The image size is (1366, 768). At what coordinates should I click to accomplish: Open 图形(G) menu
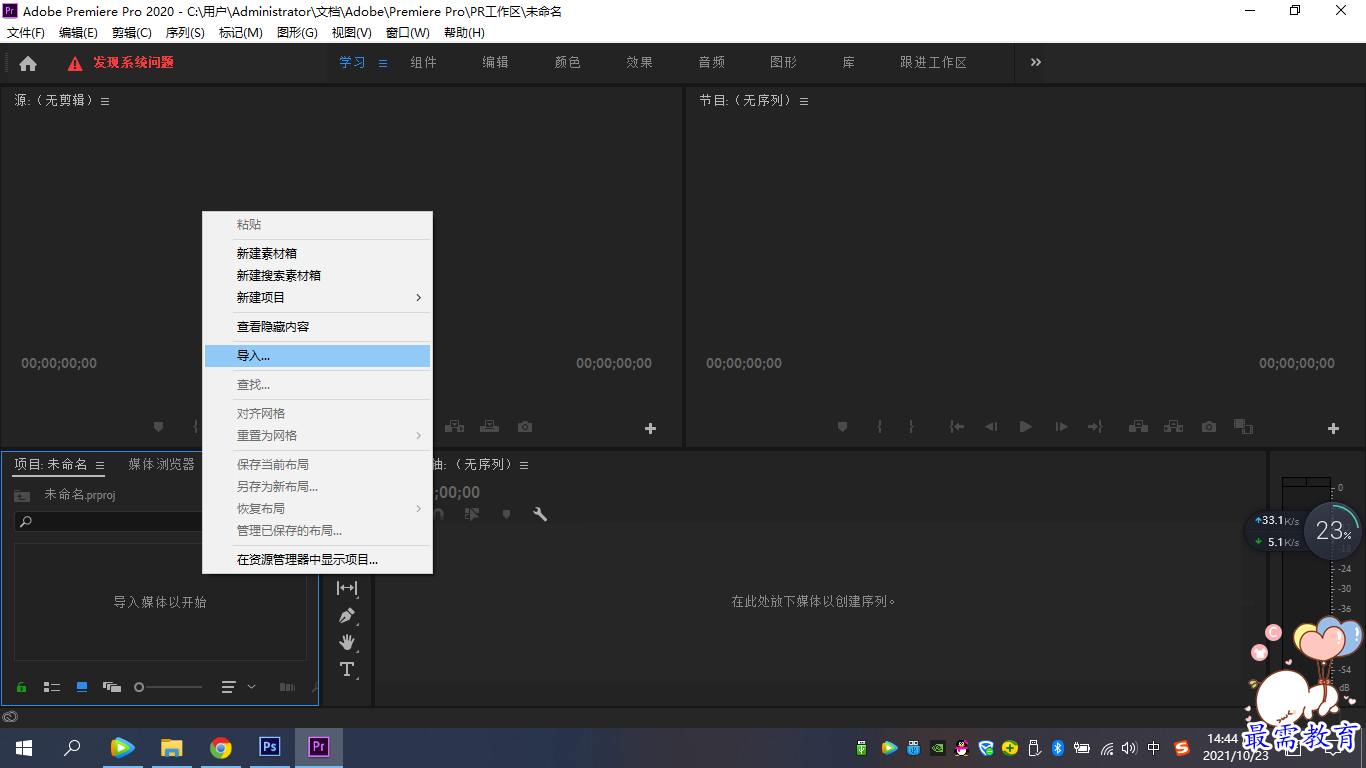point(297,33)
